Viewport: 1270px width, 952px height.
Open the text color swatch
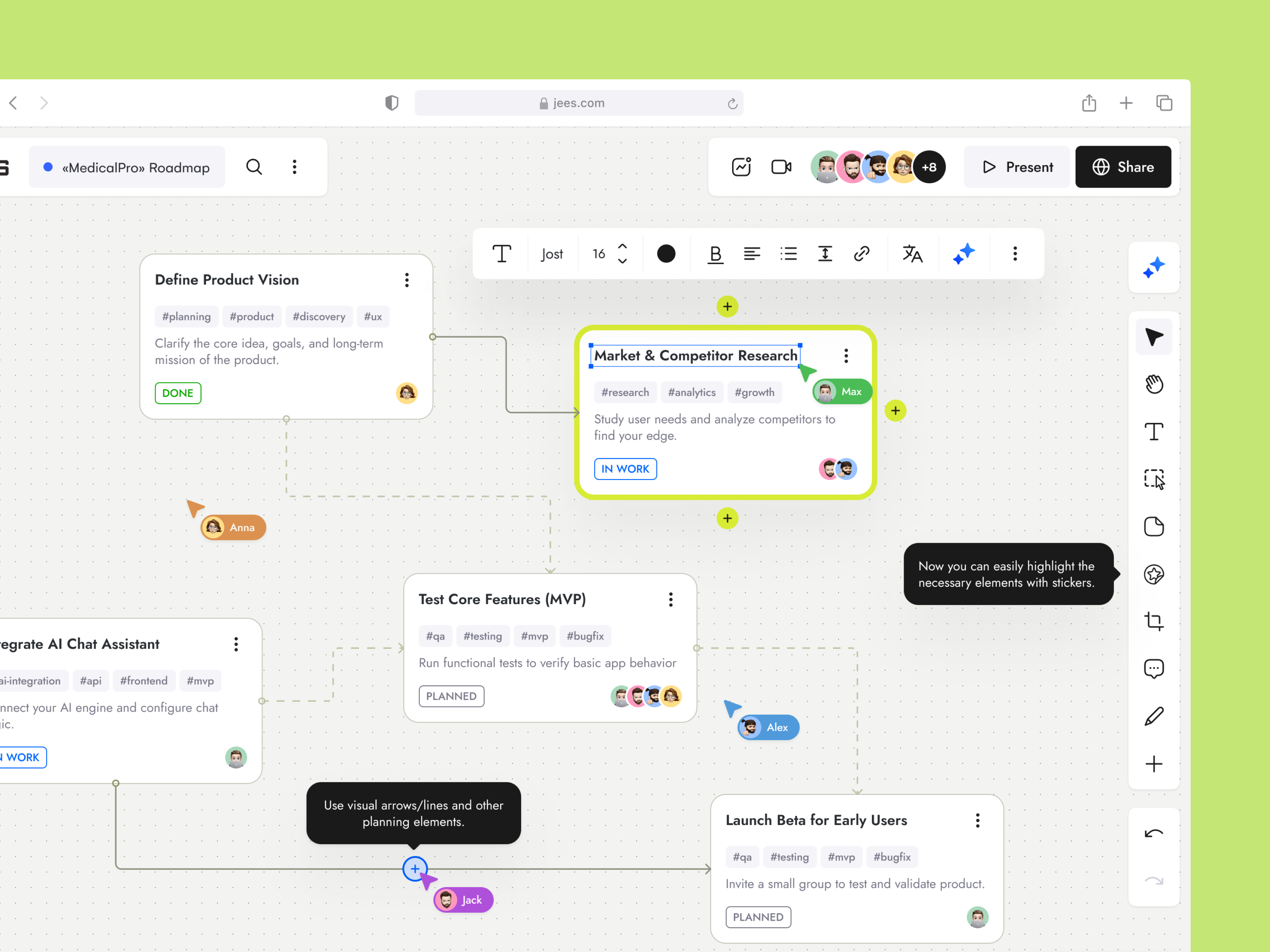point(666,253)
